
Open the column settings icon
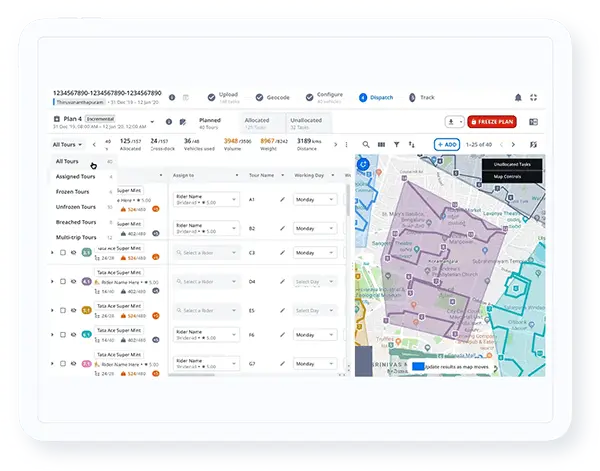pos(381,145)
